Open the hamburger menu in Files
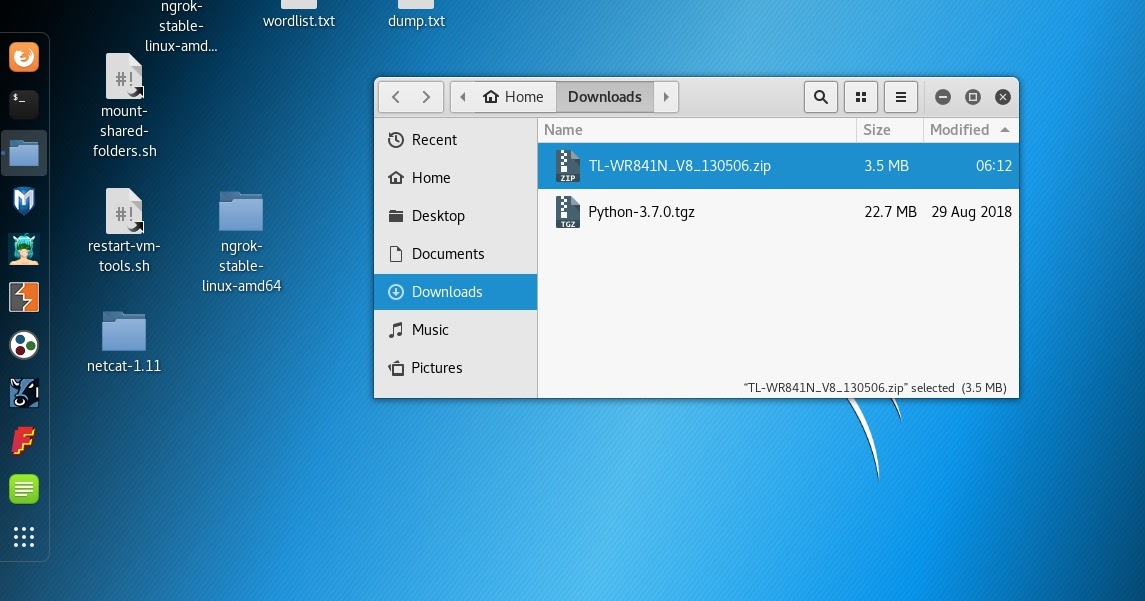Image resolution: width=1145 pixels, height=601 pixels. [x=901, y=97]
